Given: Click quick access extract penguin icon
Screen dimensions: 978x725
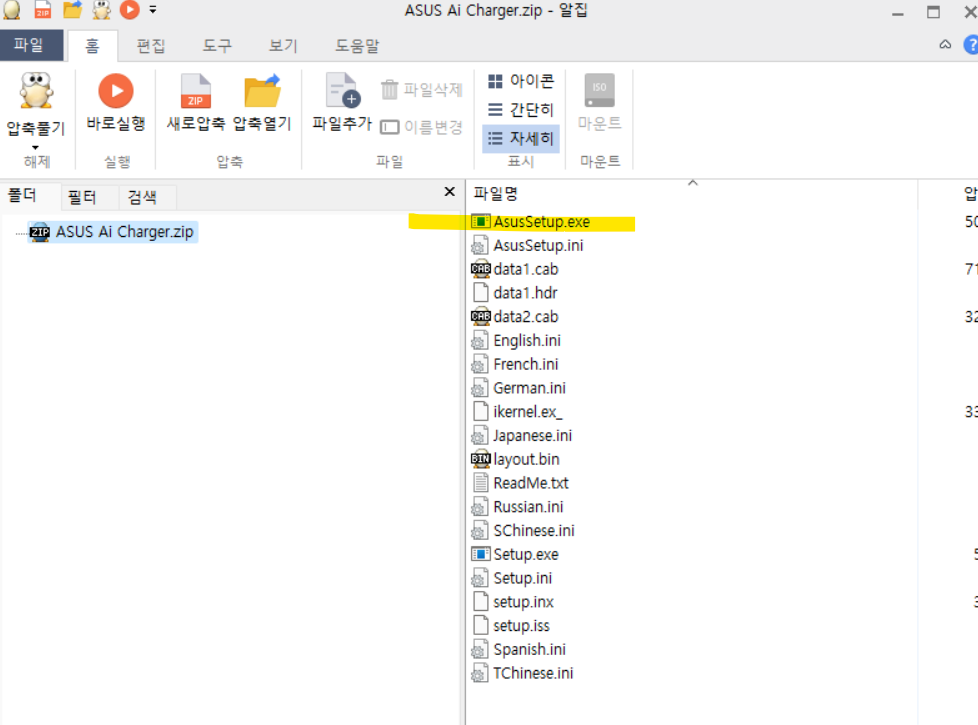Looking at the screenshot, I should [102, 9].
